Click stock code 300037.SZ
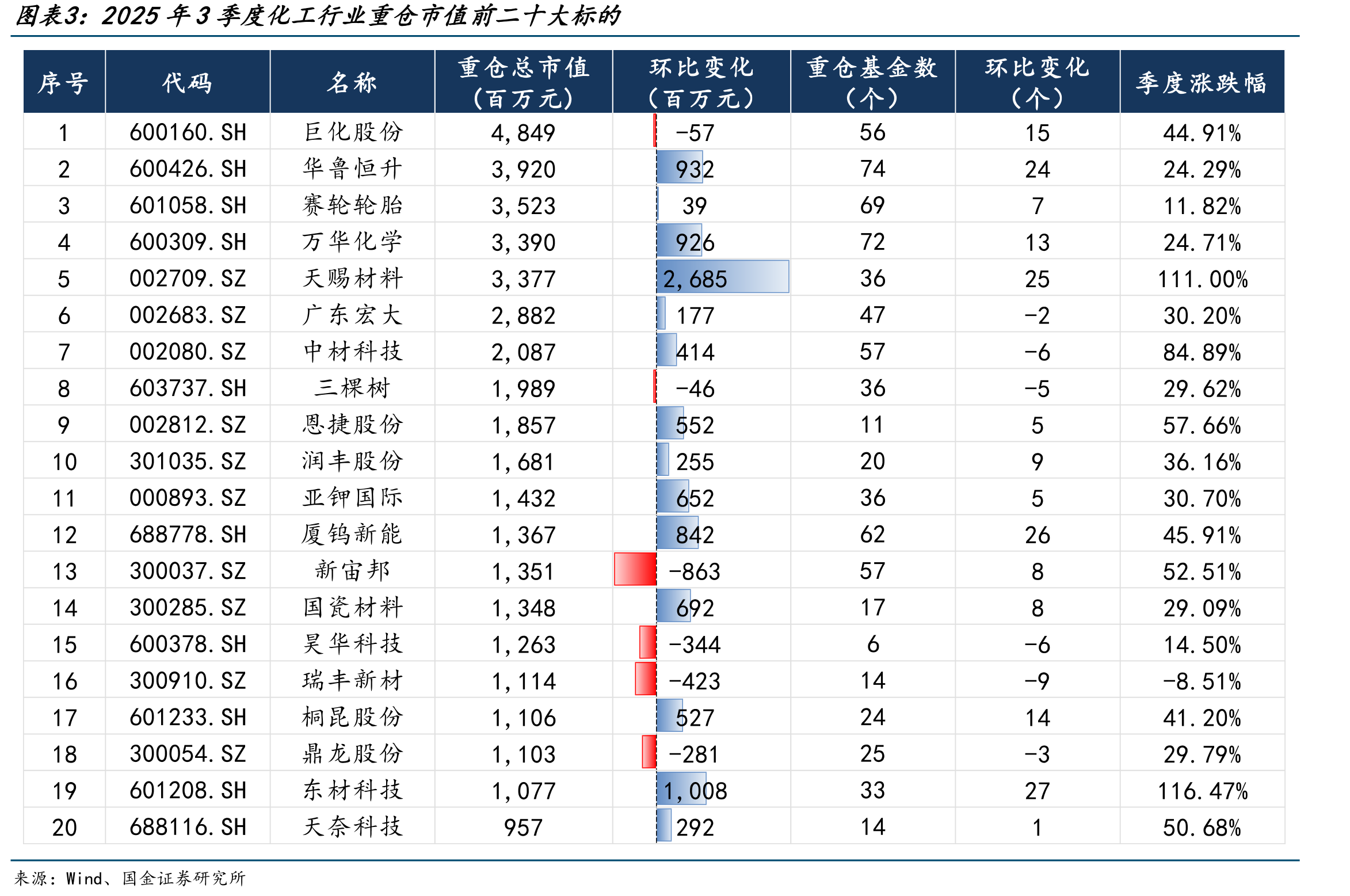This screenshot has height=896, width=1350. click(188, 571)
